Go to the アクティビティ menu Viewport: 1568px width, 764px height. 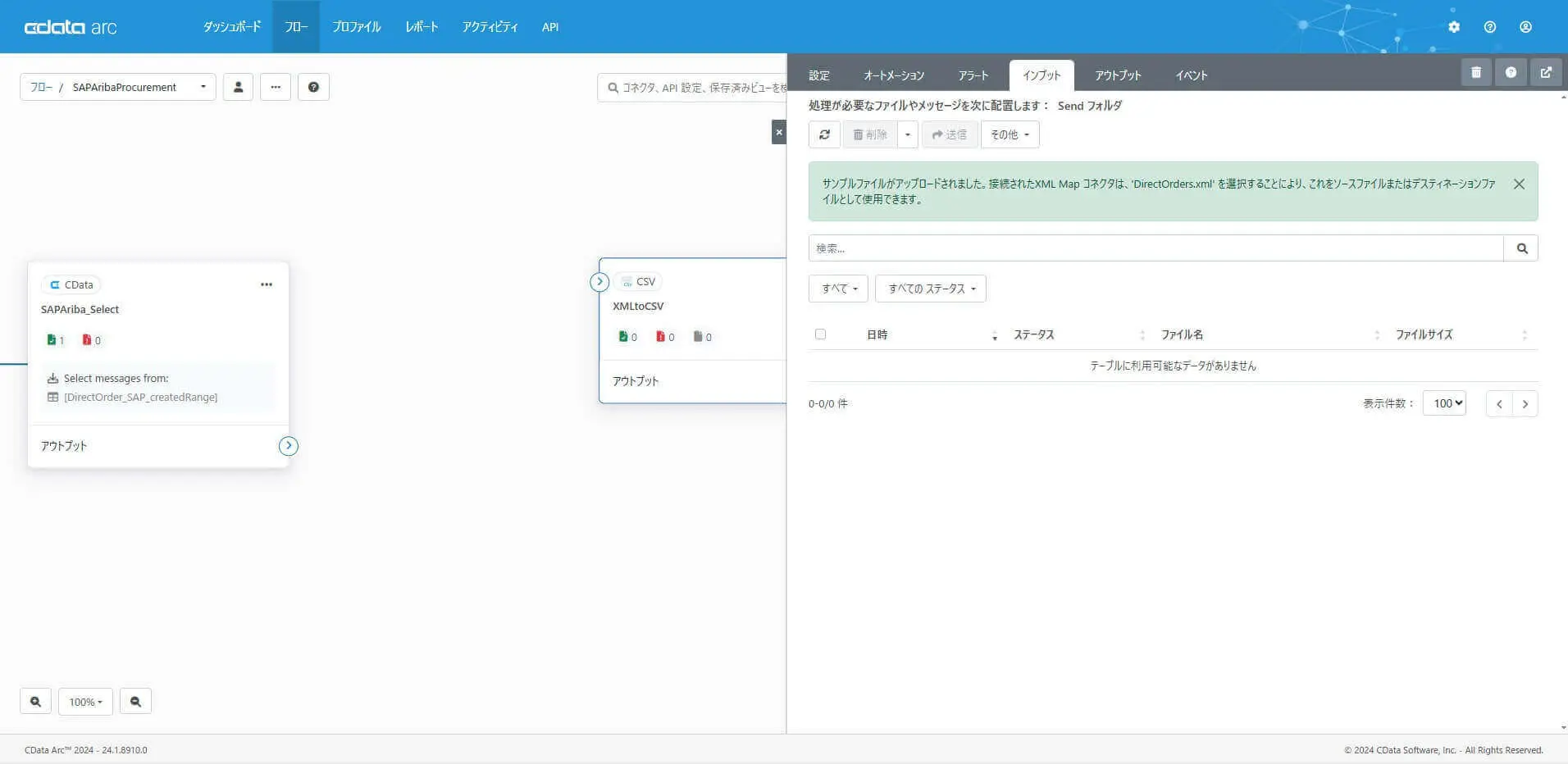490,27
